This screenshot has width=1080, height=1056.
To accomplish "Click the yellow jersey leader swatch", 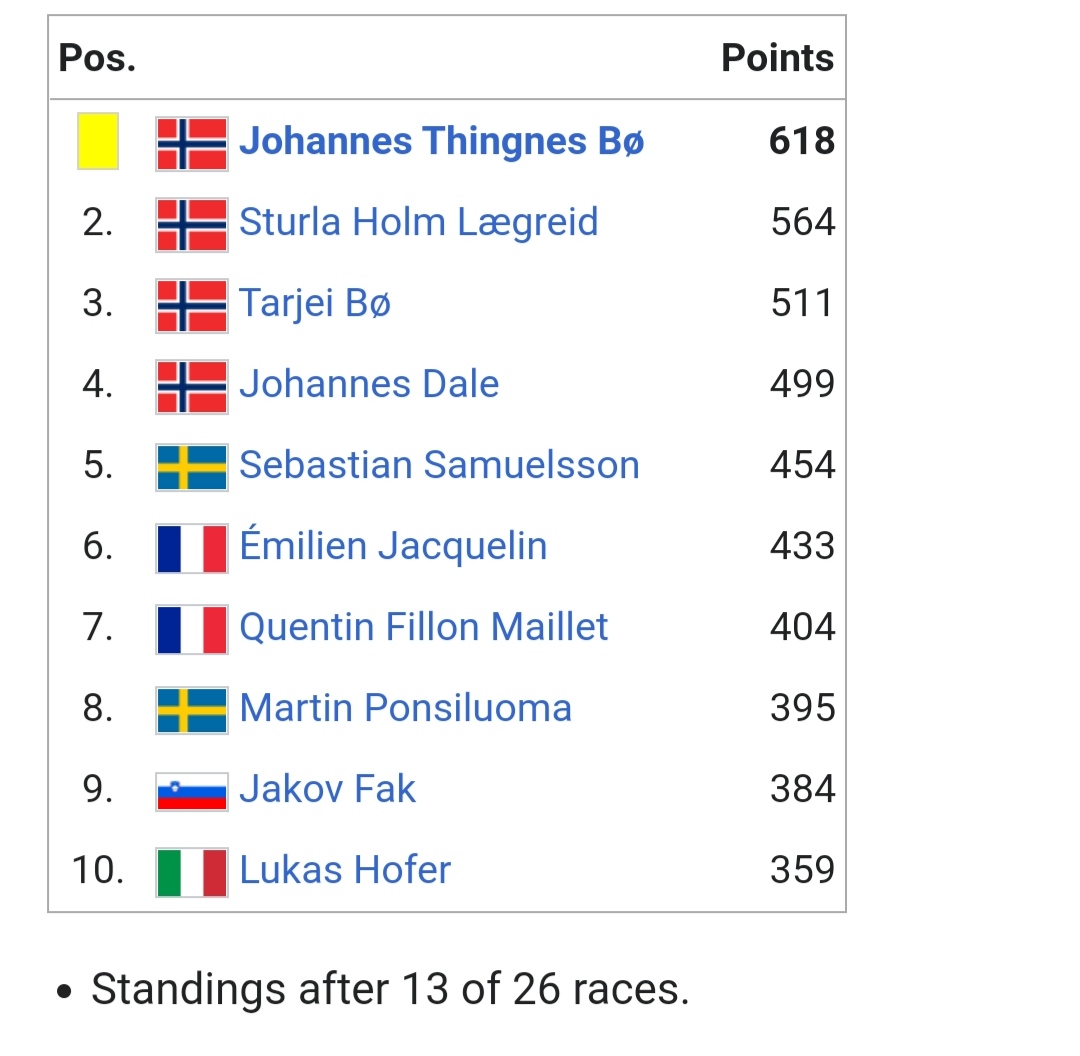I will [x=98, y=141].
